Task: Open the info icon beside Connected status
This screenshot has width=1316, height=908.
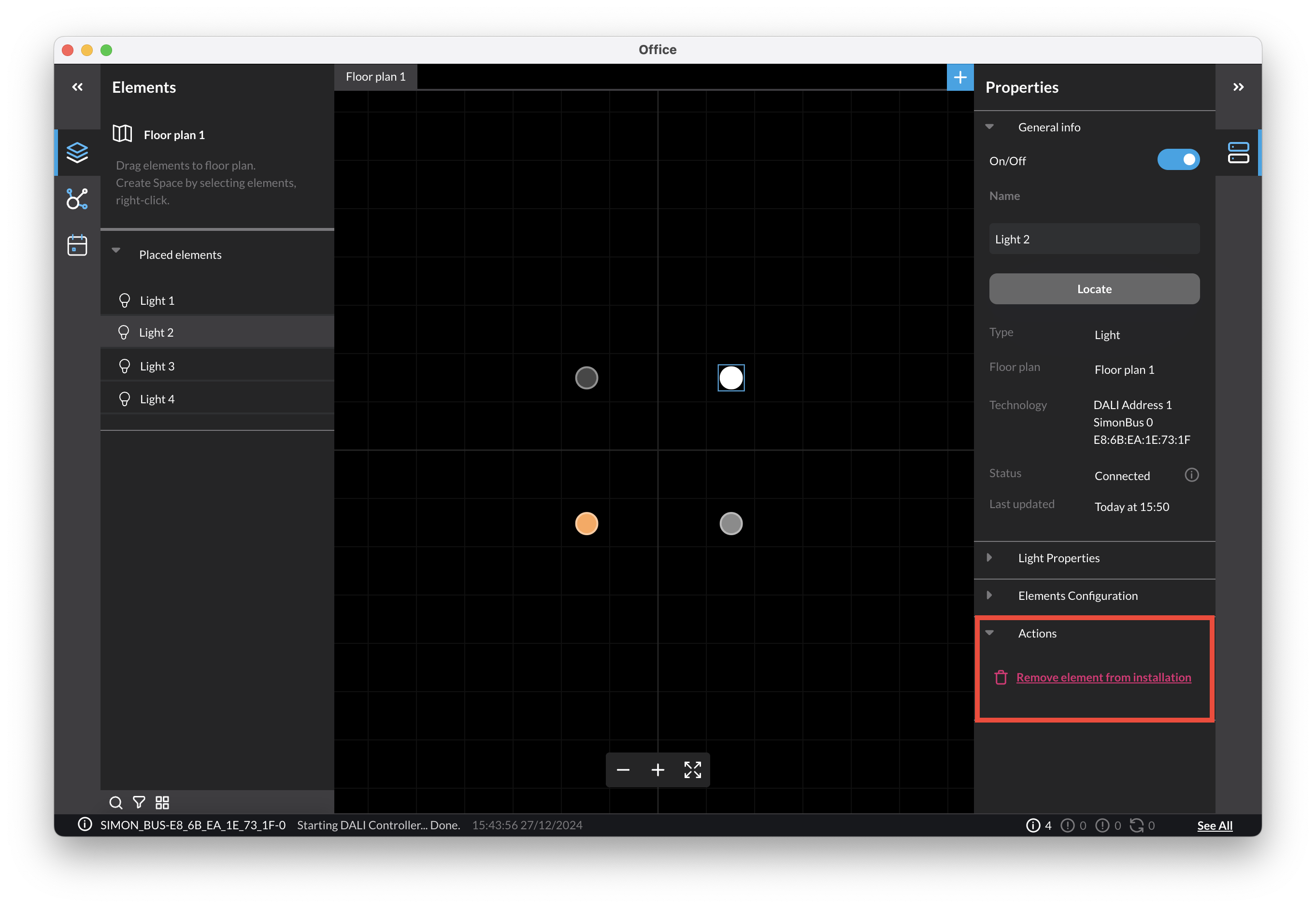Action: point(1191,474)
